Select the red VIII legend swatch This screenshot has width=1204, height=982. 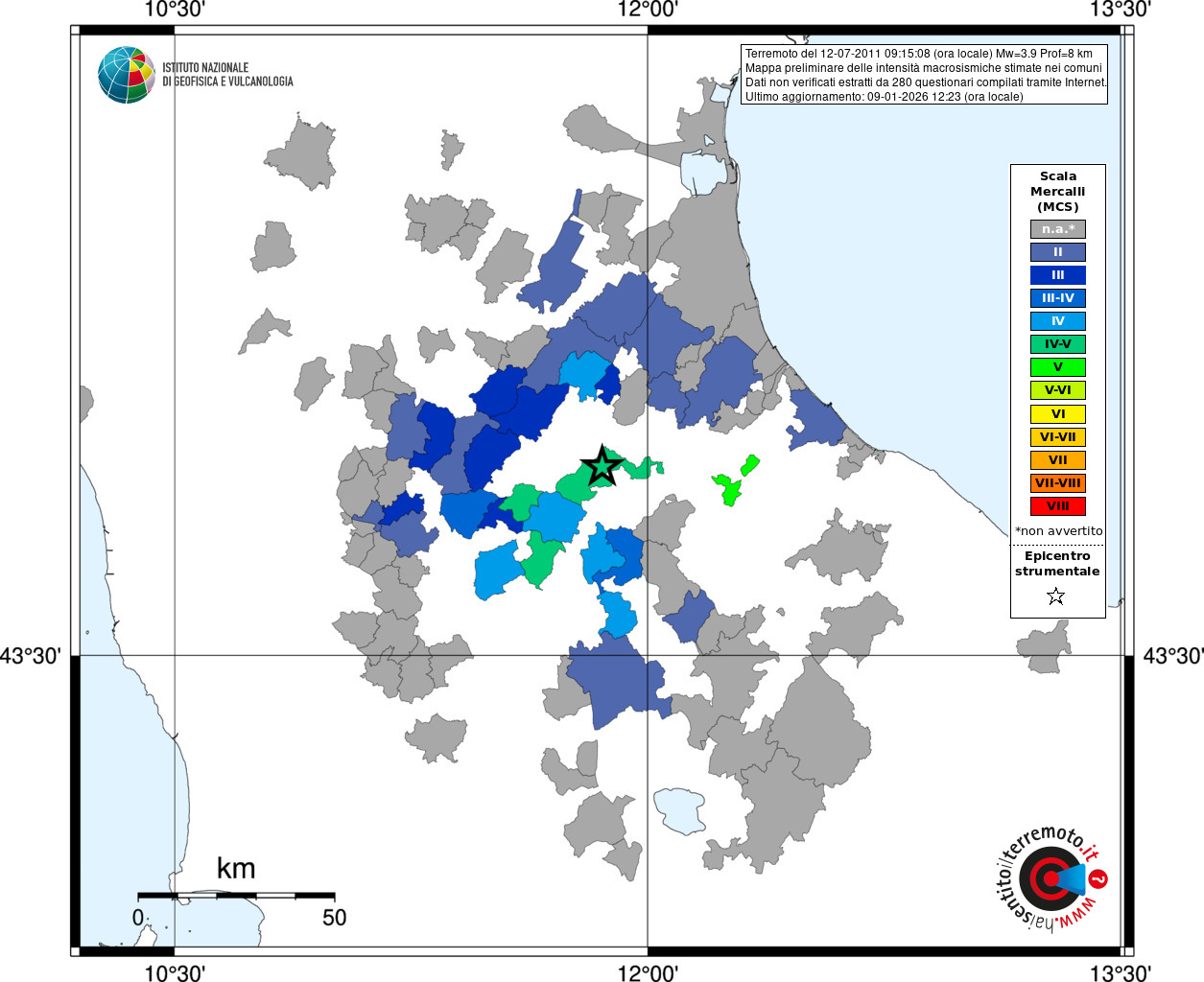pyautogui.click(x=1058, y=506)
